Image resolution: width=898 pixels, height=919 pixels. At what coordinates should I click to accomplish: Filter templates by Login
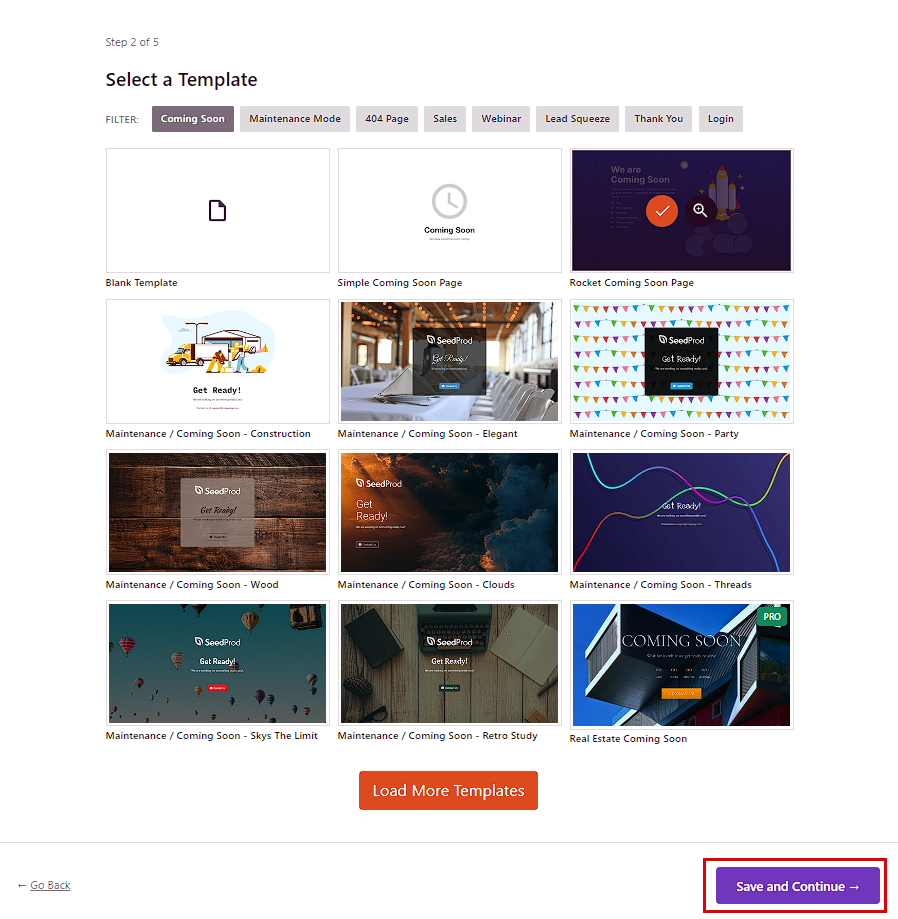(x=720, y=119)
